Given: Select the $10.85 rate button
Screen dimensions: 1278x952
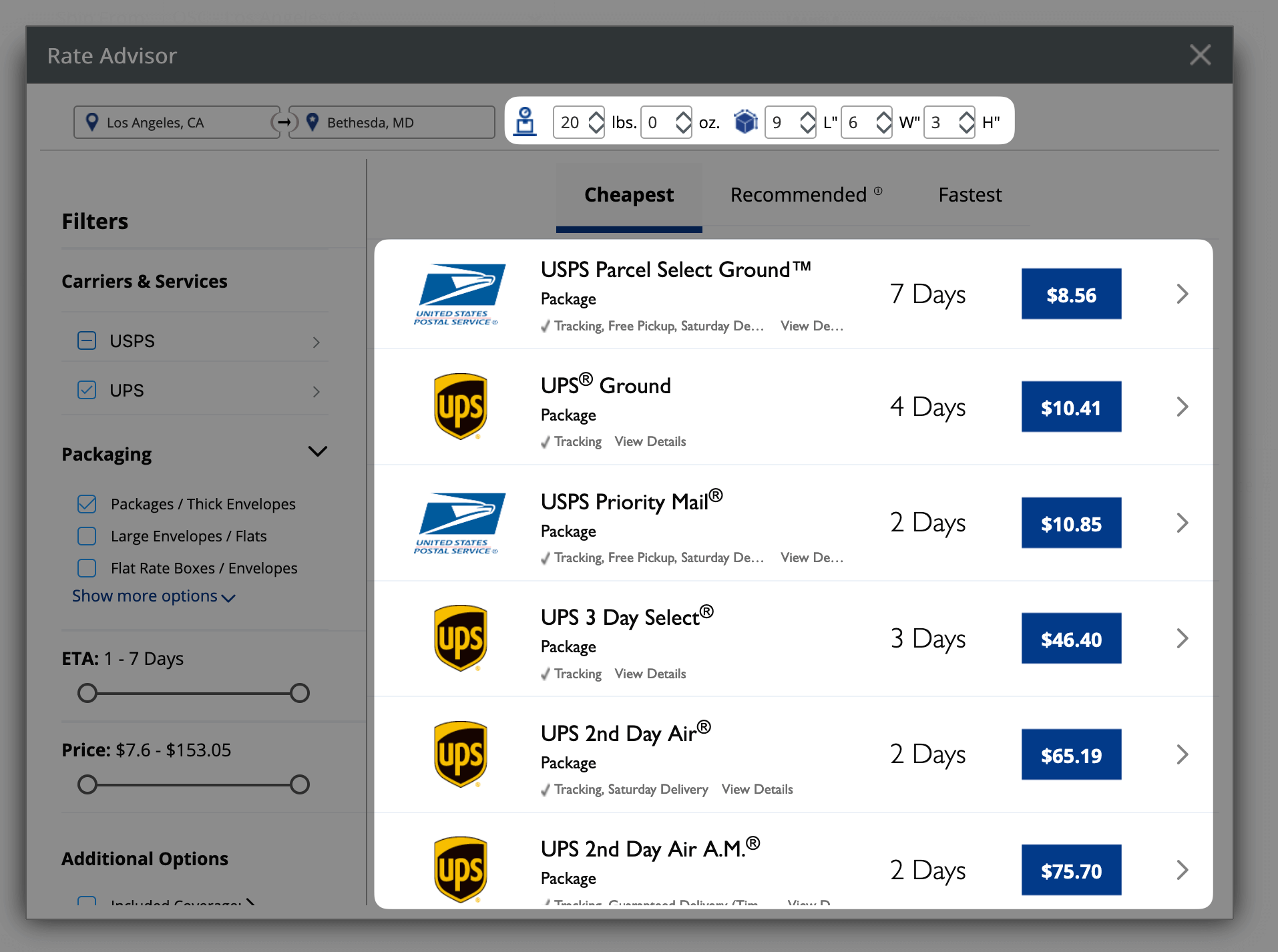Looking at the screenshot, I should click(1071, 523).
